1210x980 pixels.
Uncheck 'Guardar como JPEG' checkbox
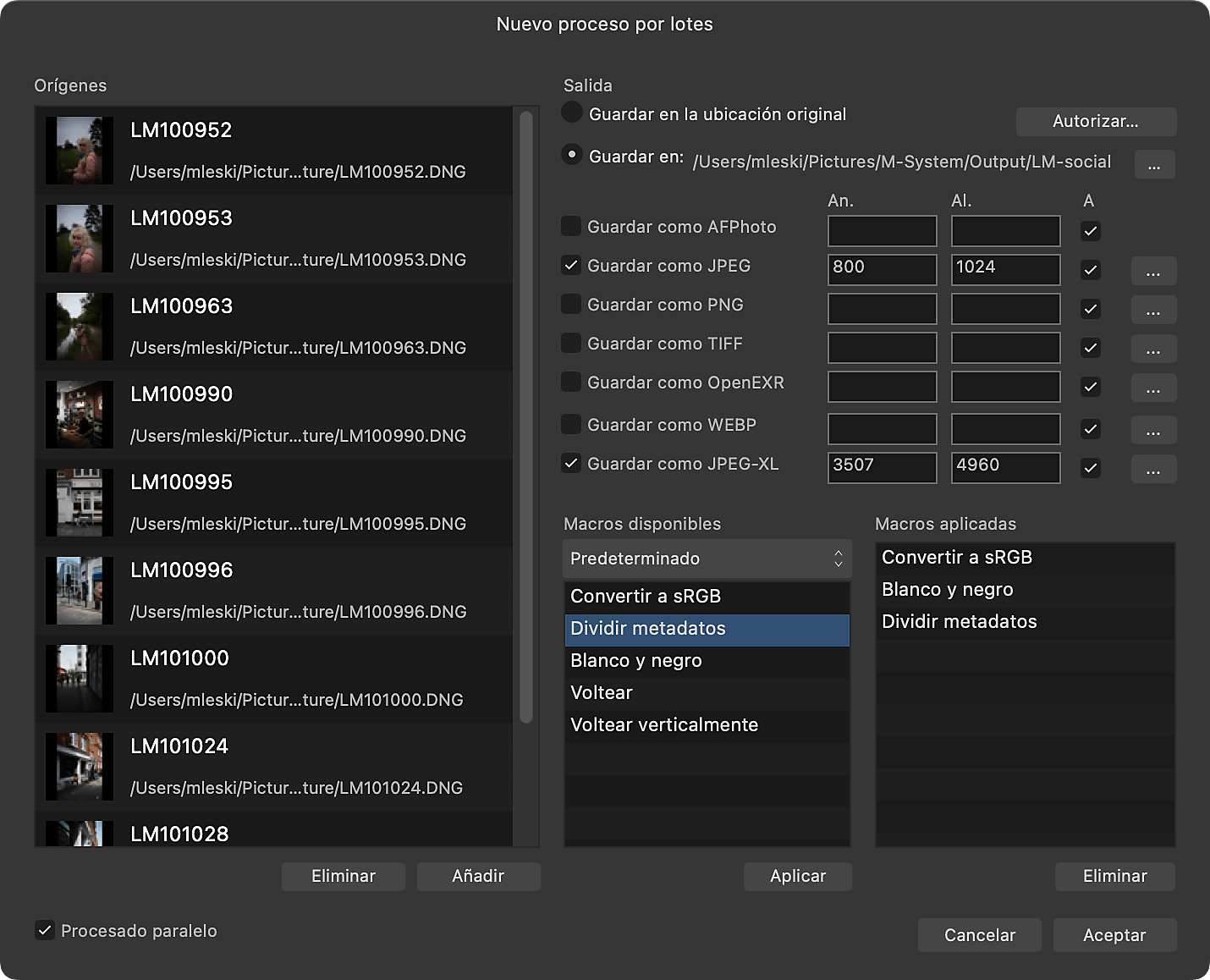pyautogui.click(x=571, y=265)
